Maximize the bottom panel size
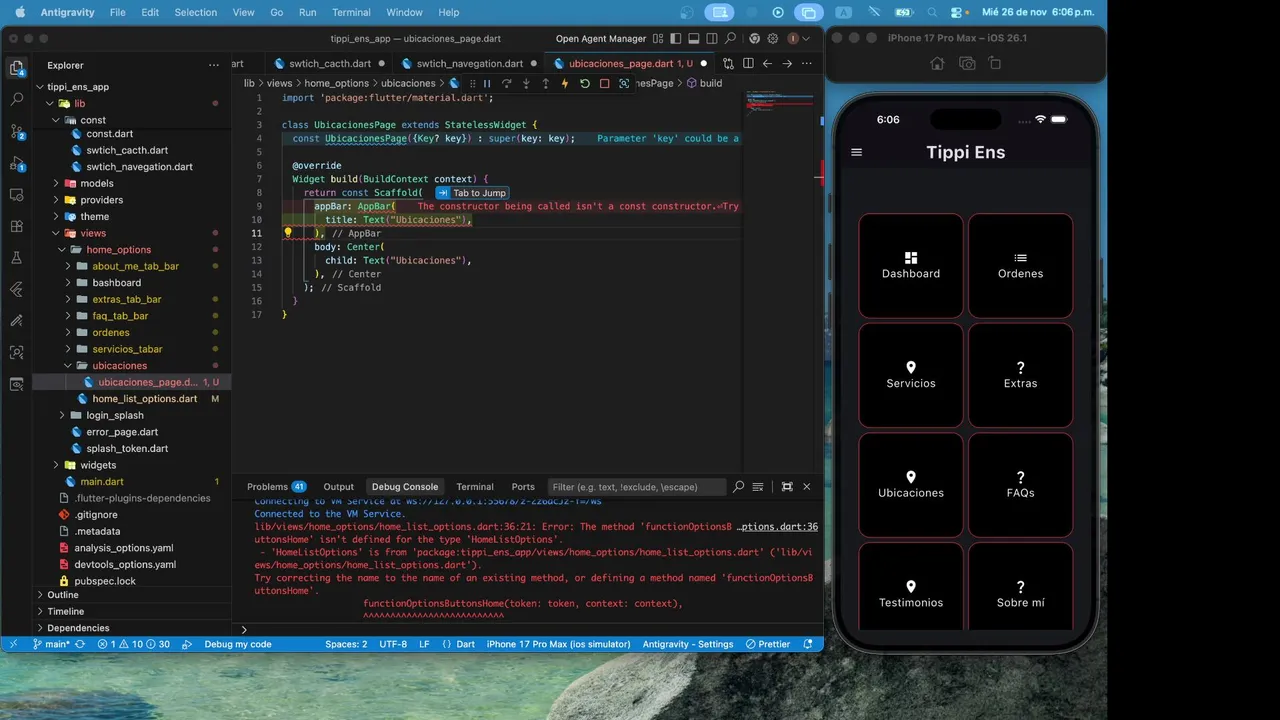 [787, 487]
